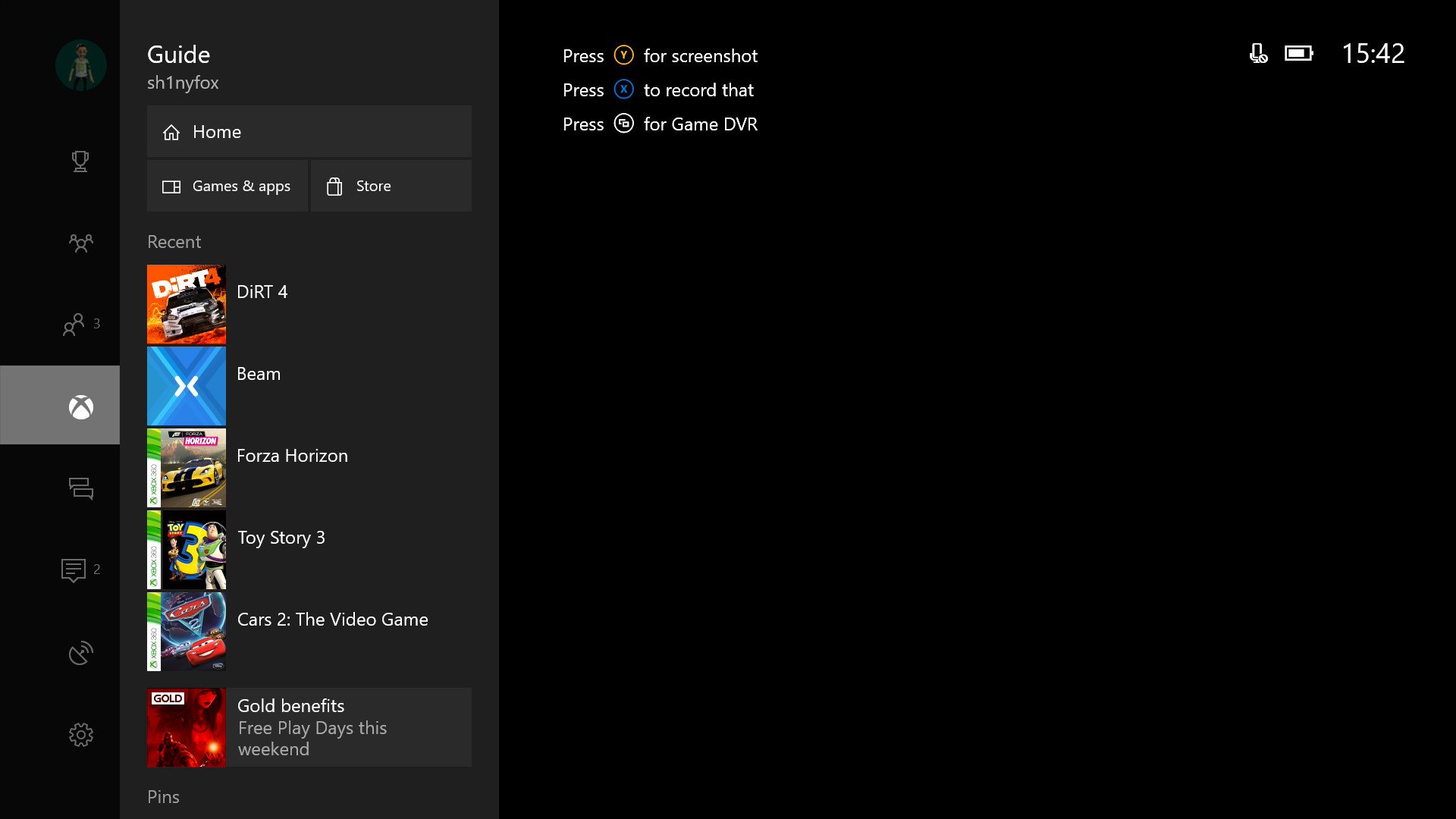This screenshot has height=819, width=1456.
Task: Select the Friends/People group icon
Action: [80, 243]
